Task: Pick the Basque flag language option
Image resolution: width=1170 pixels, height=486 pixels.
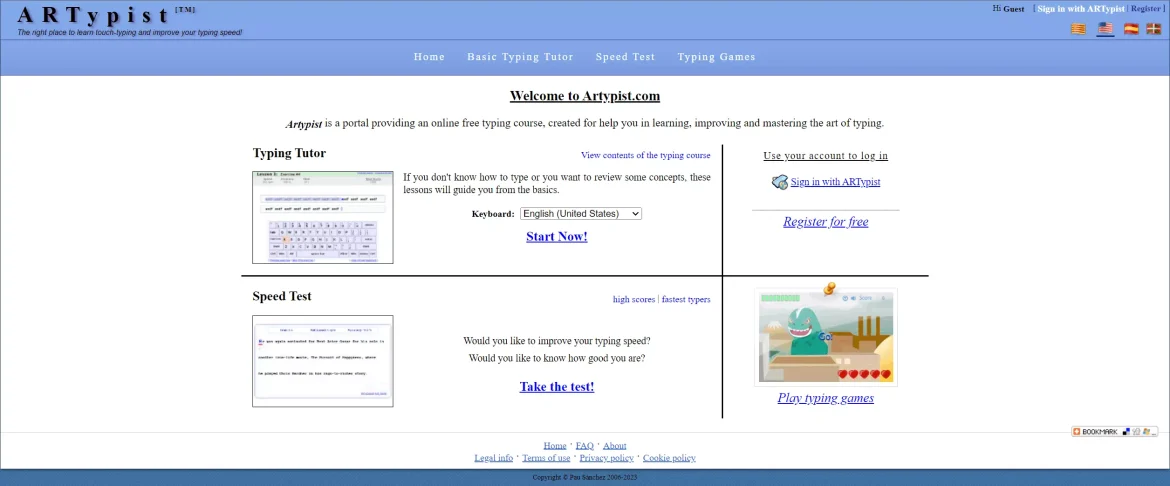Action: (x=1154, y=29)
